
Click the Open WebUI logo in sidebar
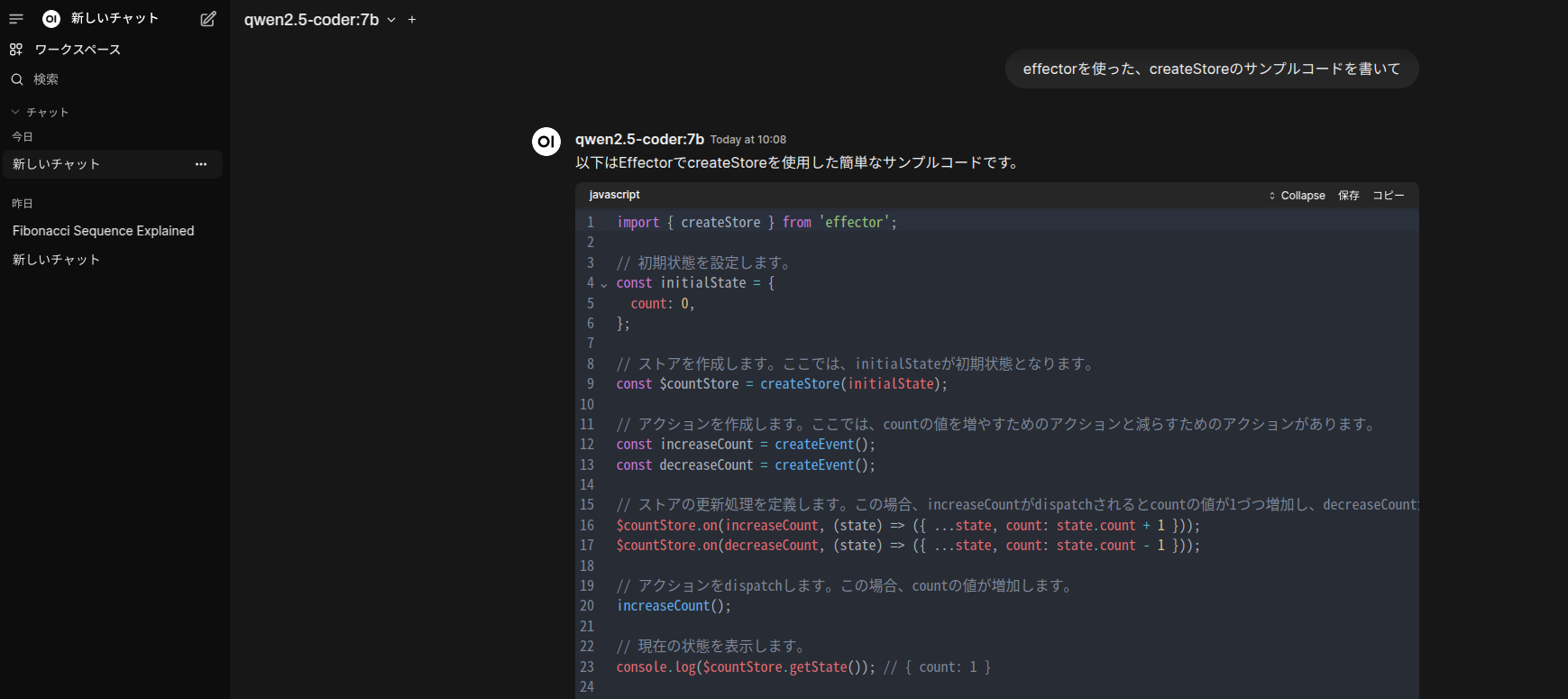coord(51,19)
